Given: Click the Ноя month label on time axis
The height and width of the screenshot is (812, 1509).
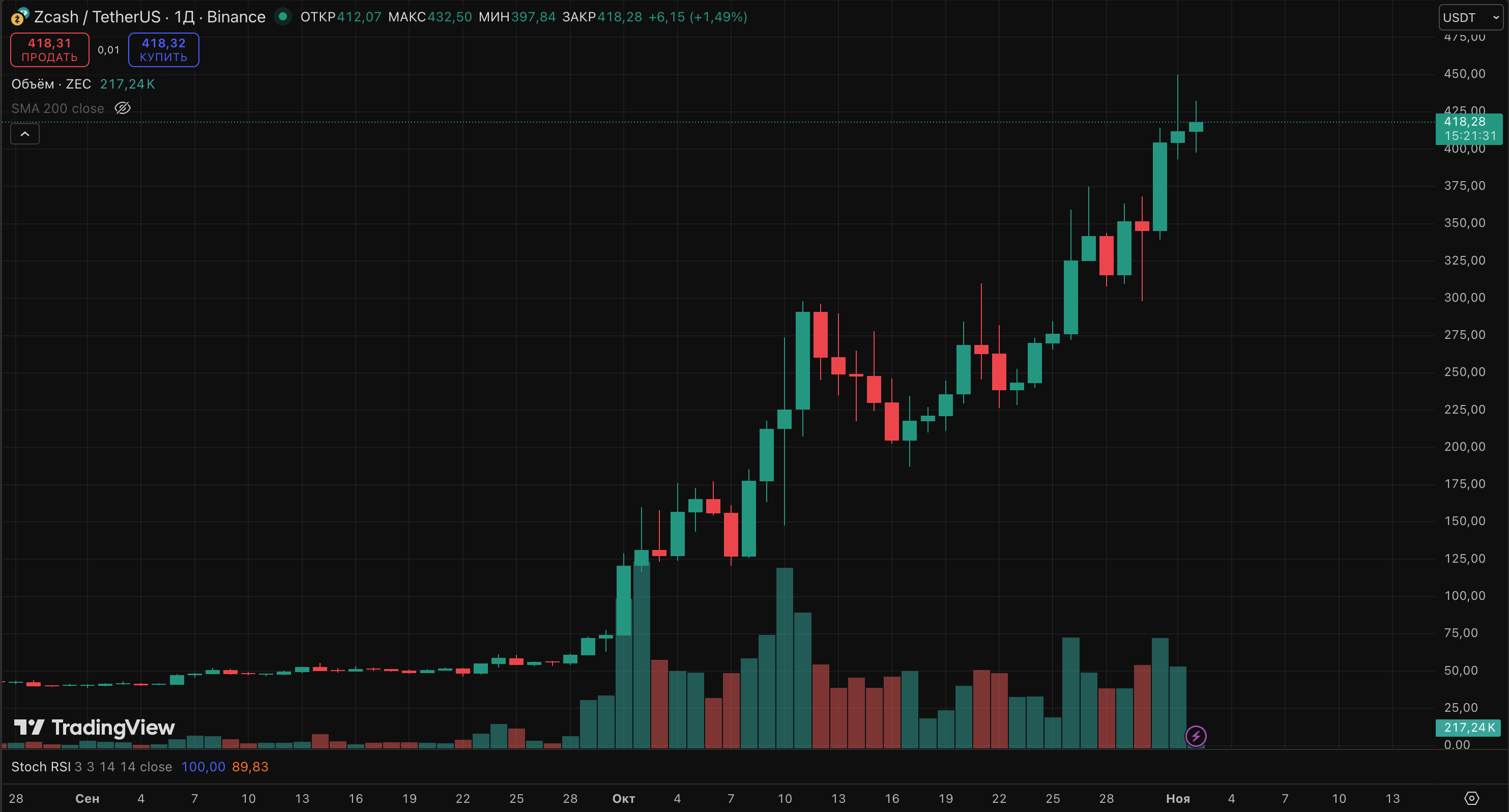Looking at the screenshot, I should [1177, 799].
